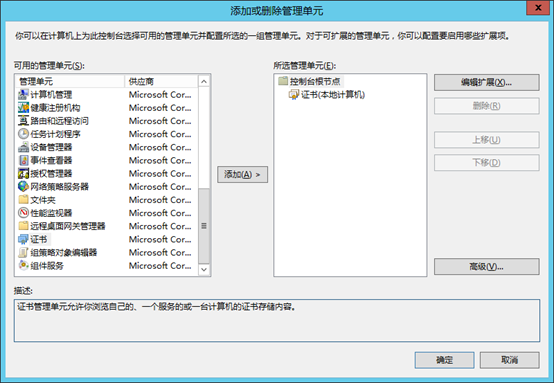Select the 计算机管理 snap-in icon

tap(23, 95)
